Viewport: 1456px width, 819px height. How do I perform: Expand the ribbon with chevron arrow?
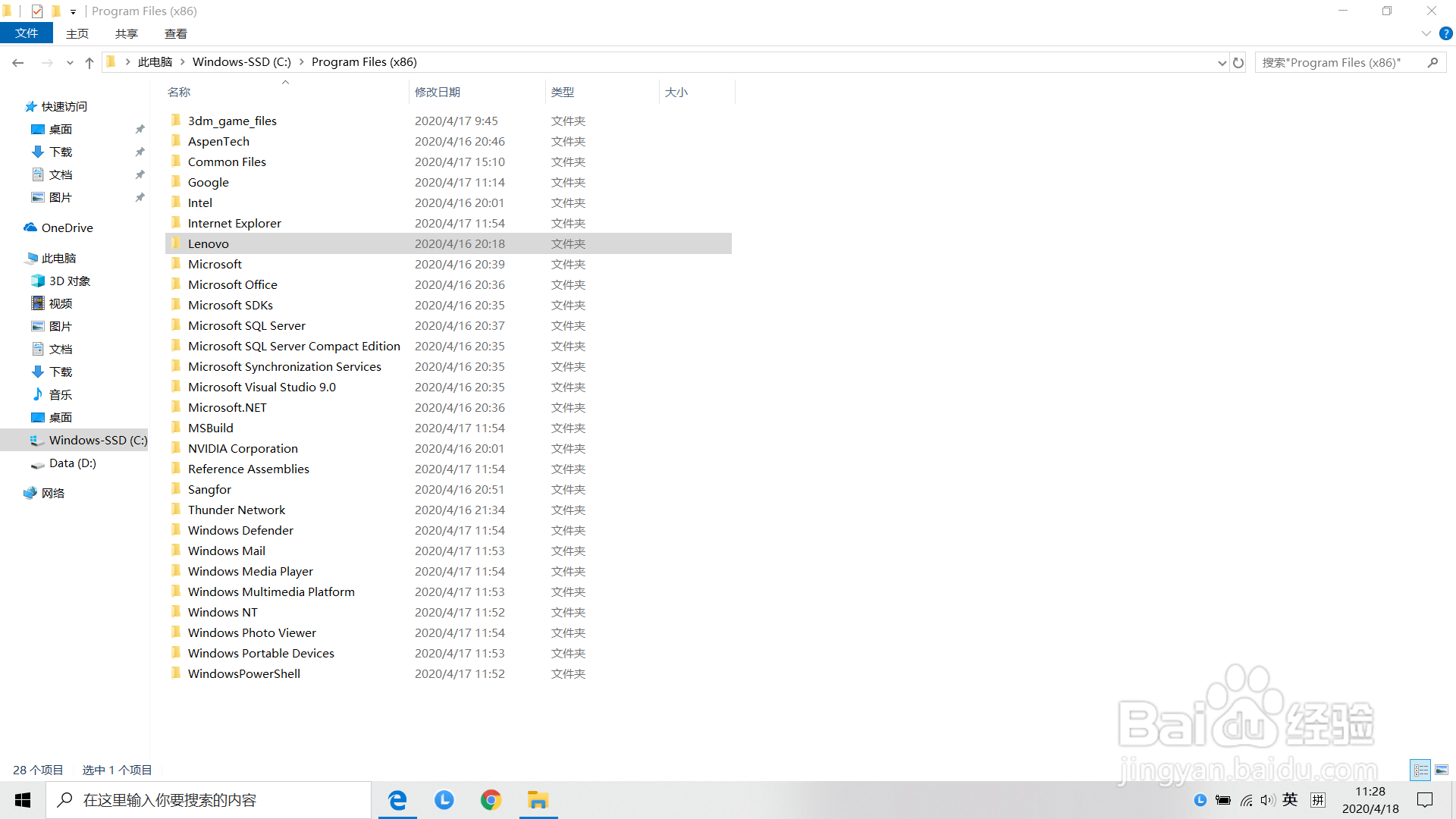click(1426, 33)
